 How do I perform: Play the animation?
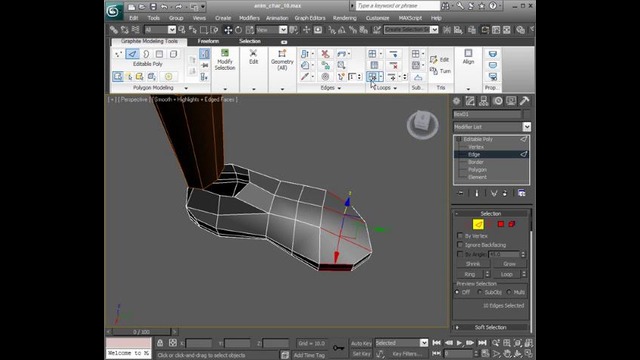(x=459, y=343)
